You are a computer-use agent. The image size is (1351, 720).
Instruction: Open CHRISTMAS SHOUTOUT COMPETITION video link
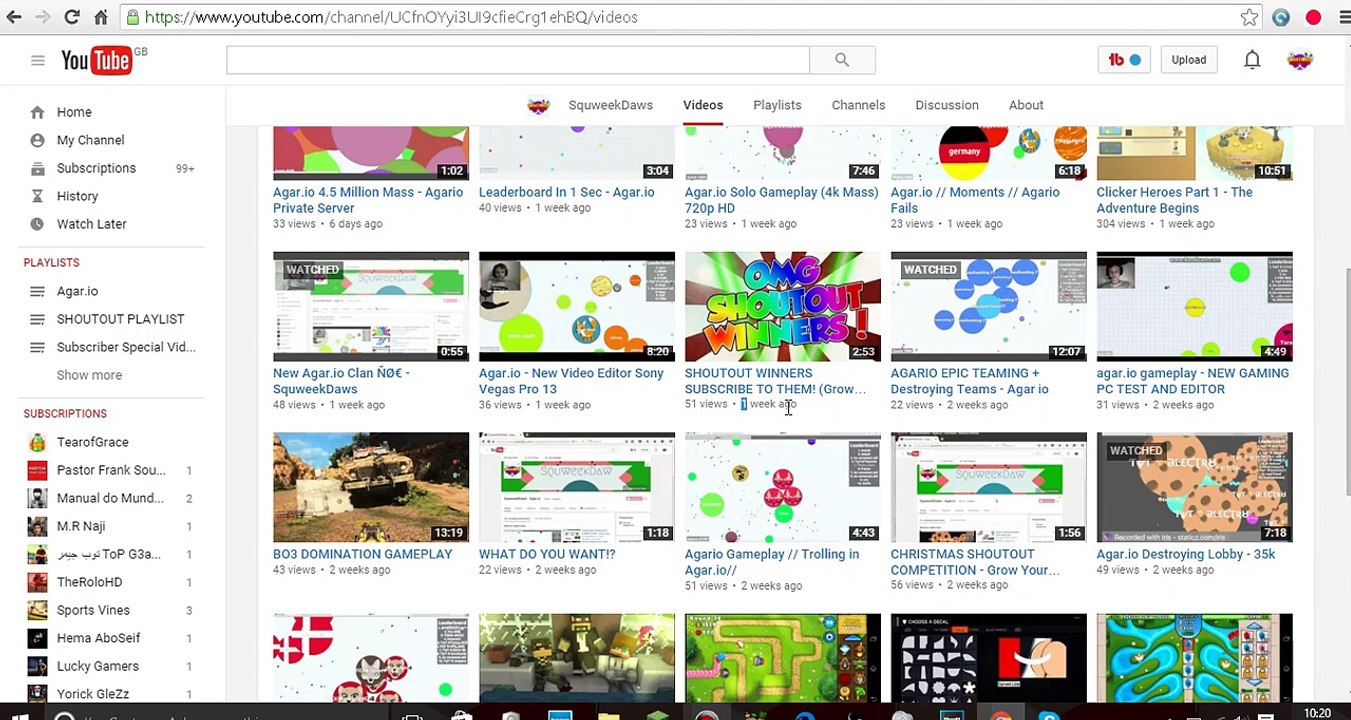(975, 562)
